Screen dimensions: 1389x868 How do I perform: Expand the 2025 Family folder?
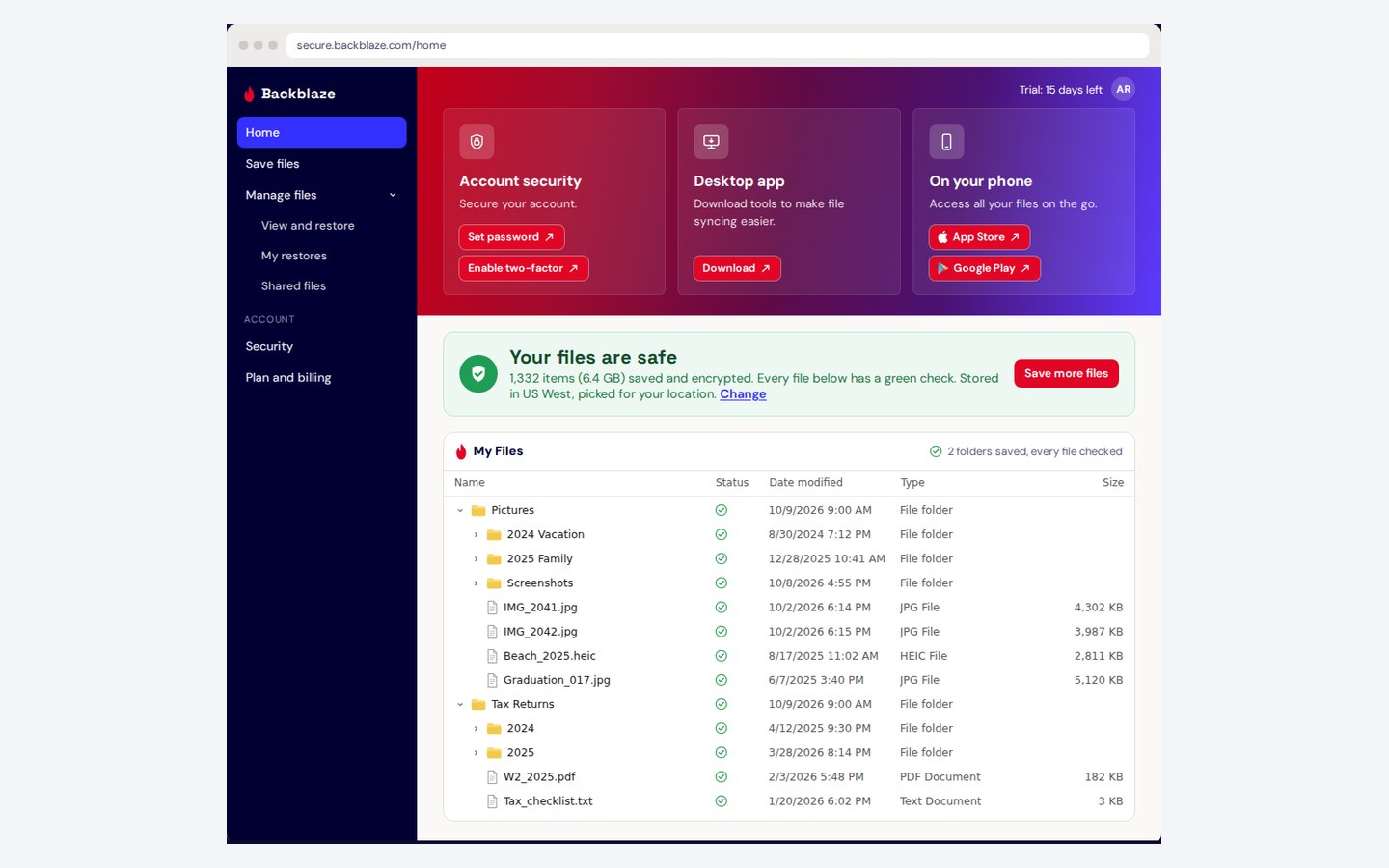476,558
